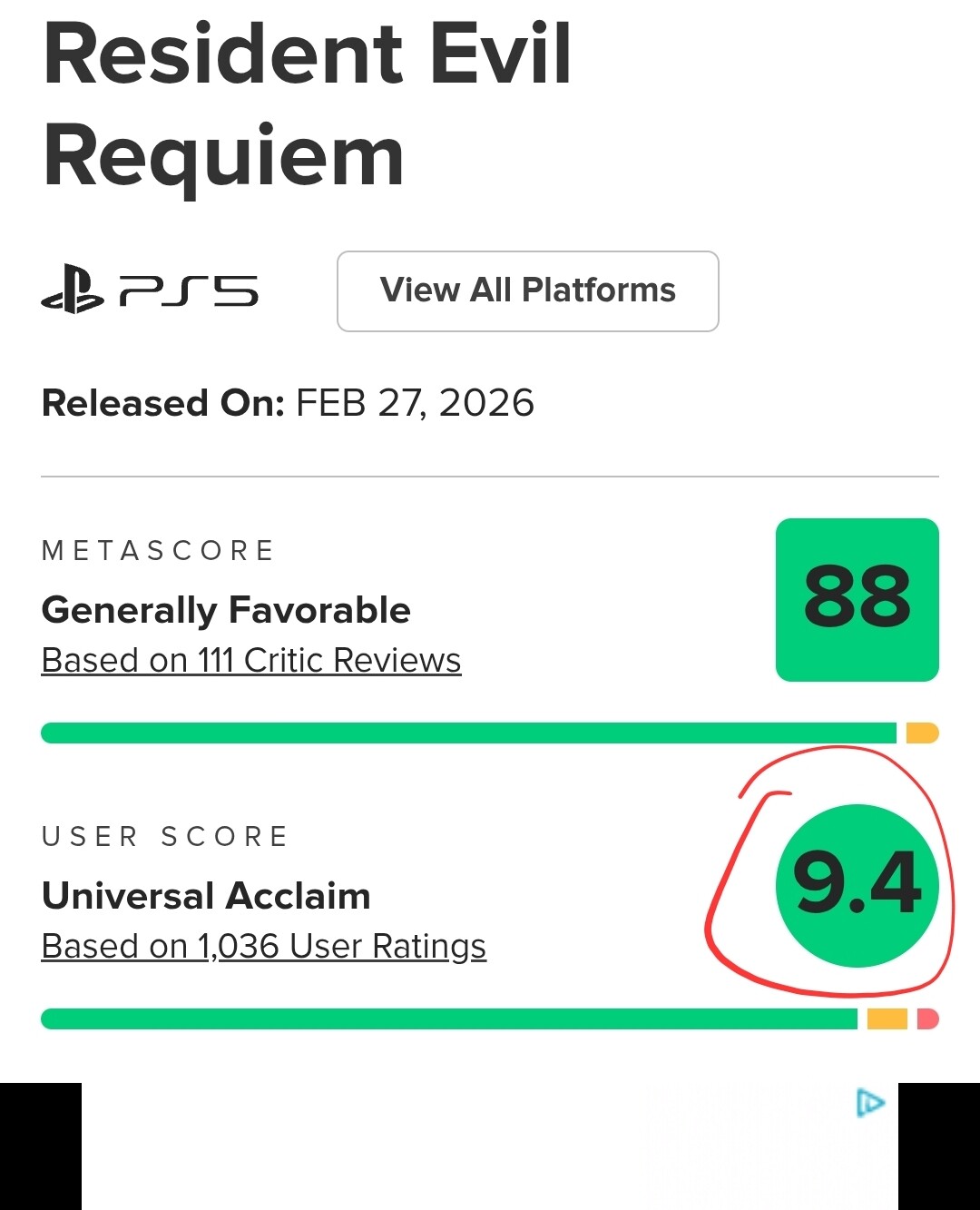
Task: Click the green Metascore 88 badge
Action: click(x=857, y=599)
